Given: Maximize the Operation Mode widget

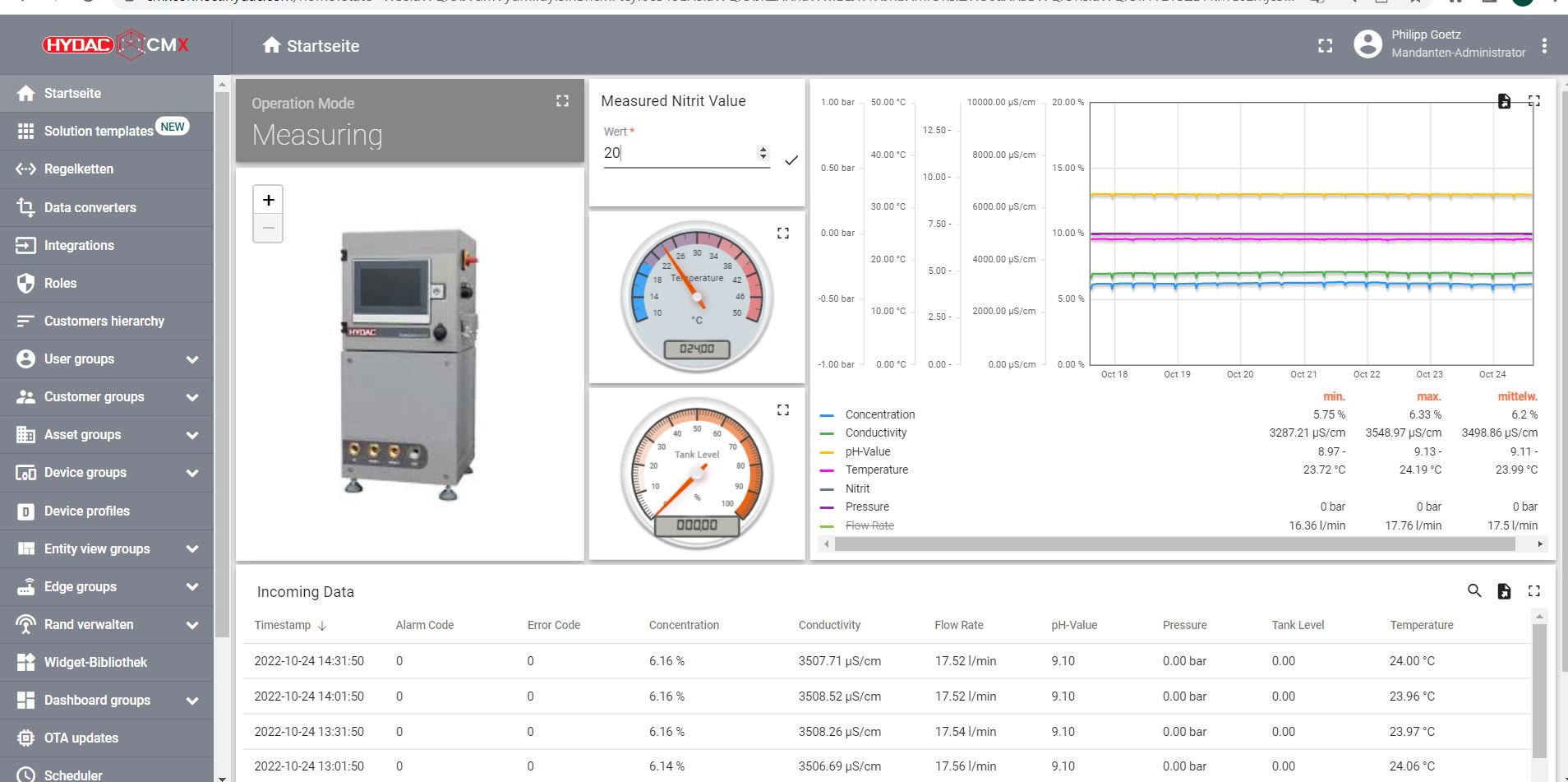Looking at the screenshot, I should tap(562, 101).
